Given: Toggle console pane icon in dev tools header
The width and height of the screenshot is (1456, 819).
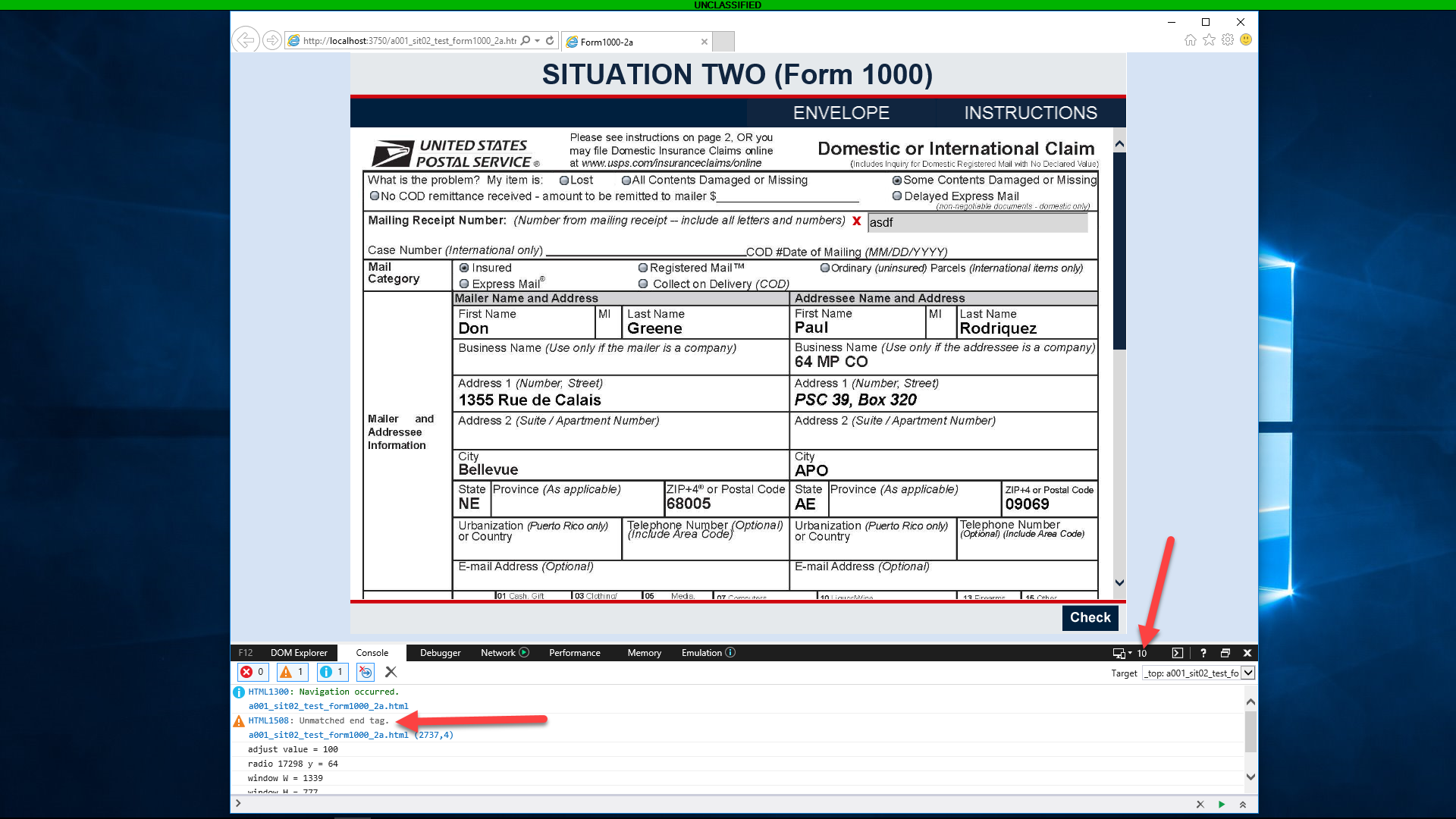Looking at the screenshot, I should 1177,653.
